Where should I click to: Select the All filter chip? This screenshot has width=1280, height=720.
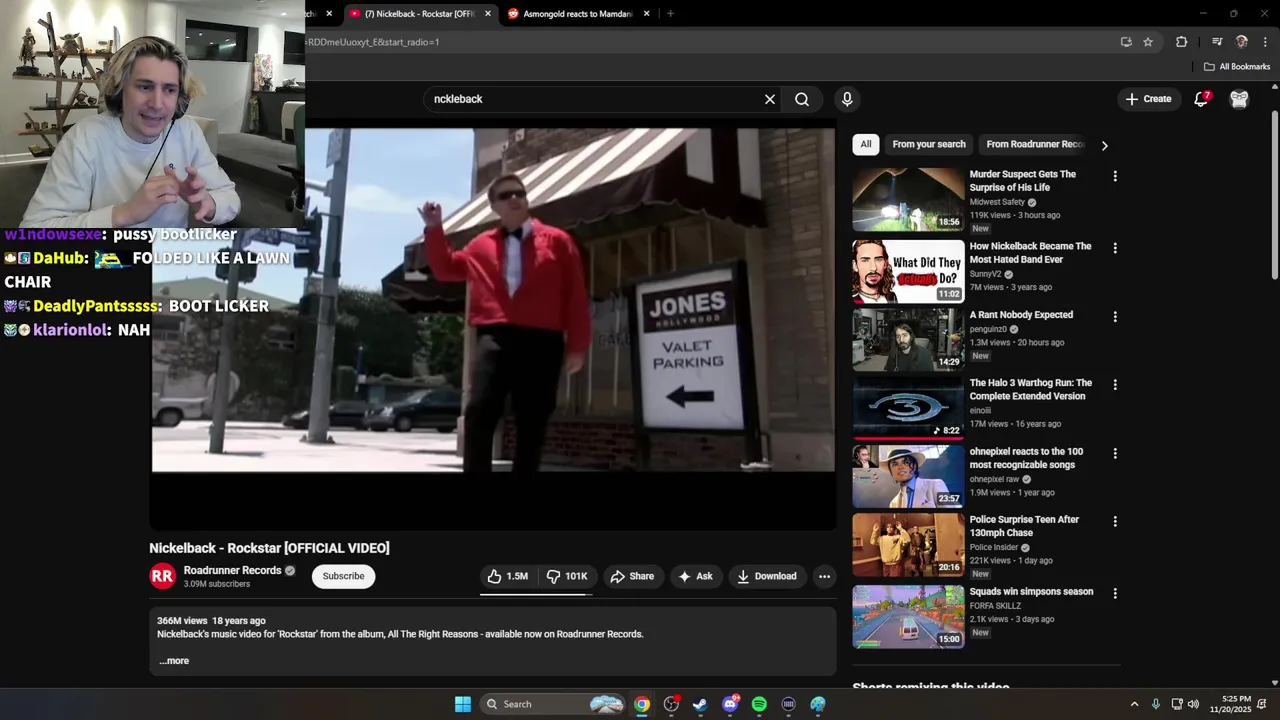tap(866, 144)
